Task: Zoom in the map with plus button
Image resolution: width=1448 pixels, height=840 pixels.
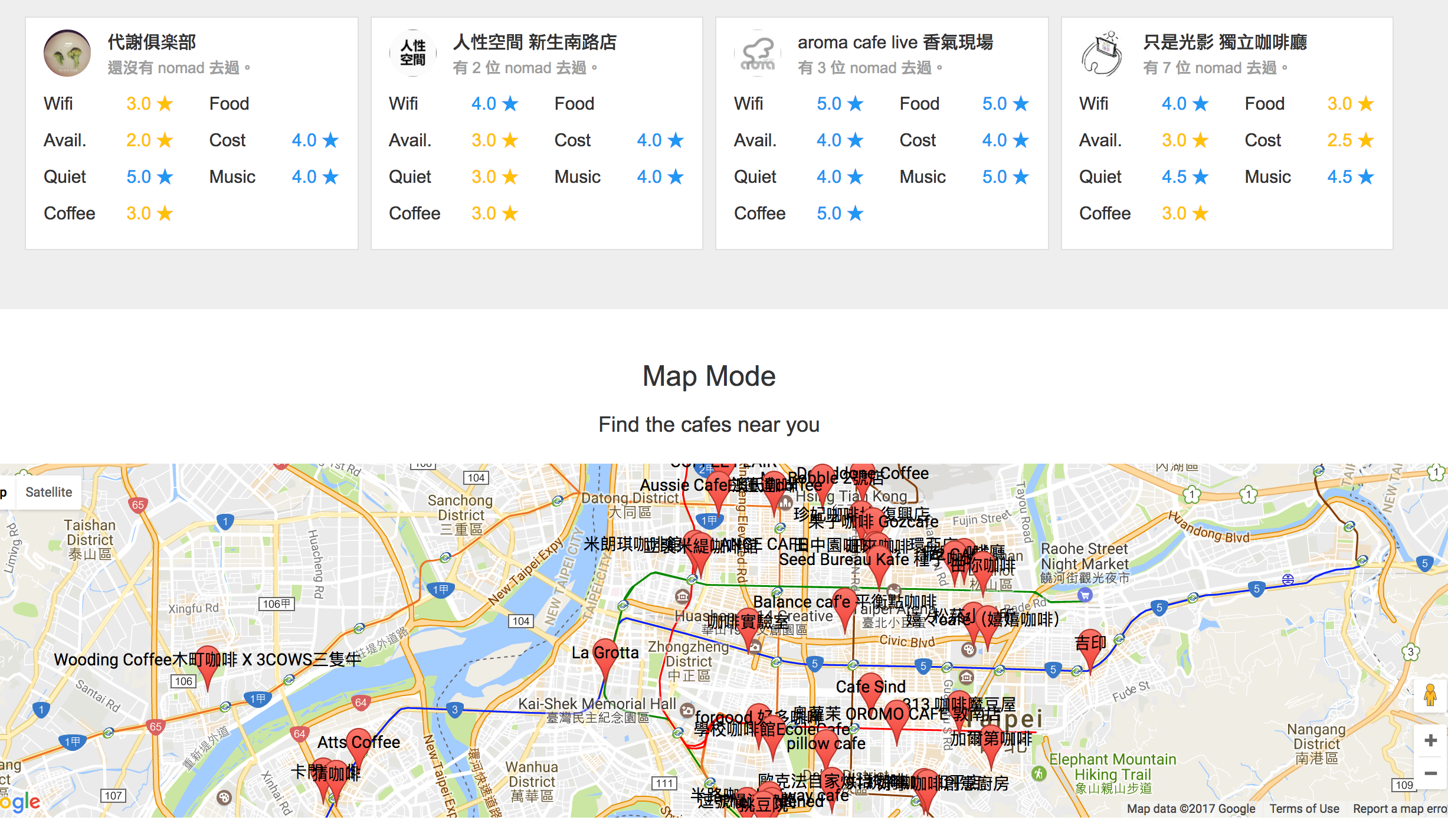Action: (1430, 740)
